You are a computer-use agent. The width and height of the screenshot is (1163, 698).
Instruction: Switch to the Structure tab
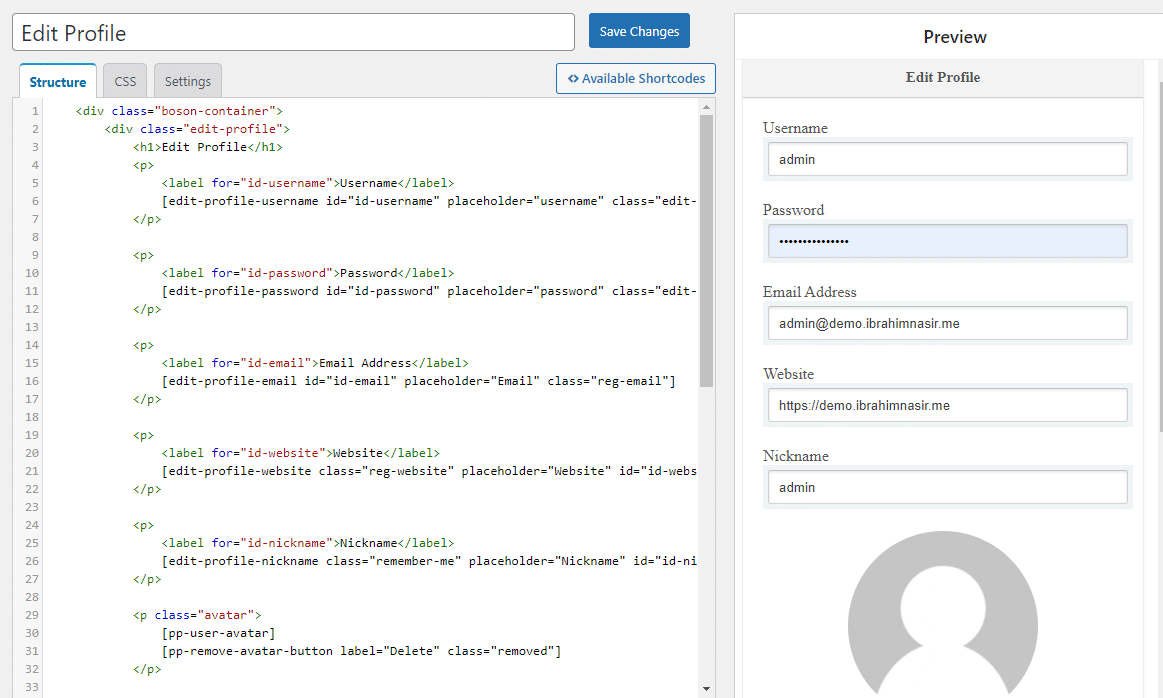pos(58,82)
